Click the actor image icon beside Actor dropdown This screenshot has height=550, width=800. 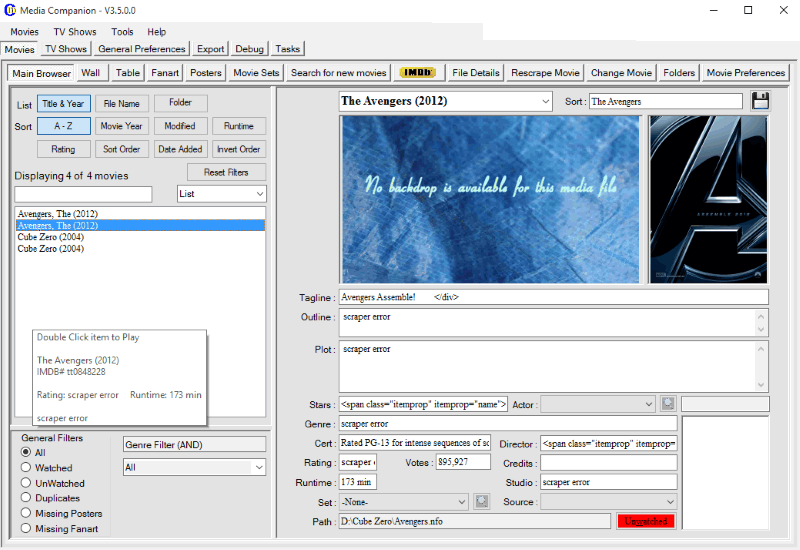coord(668,404)
